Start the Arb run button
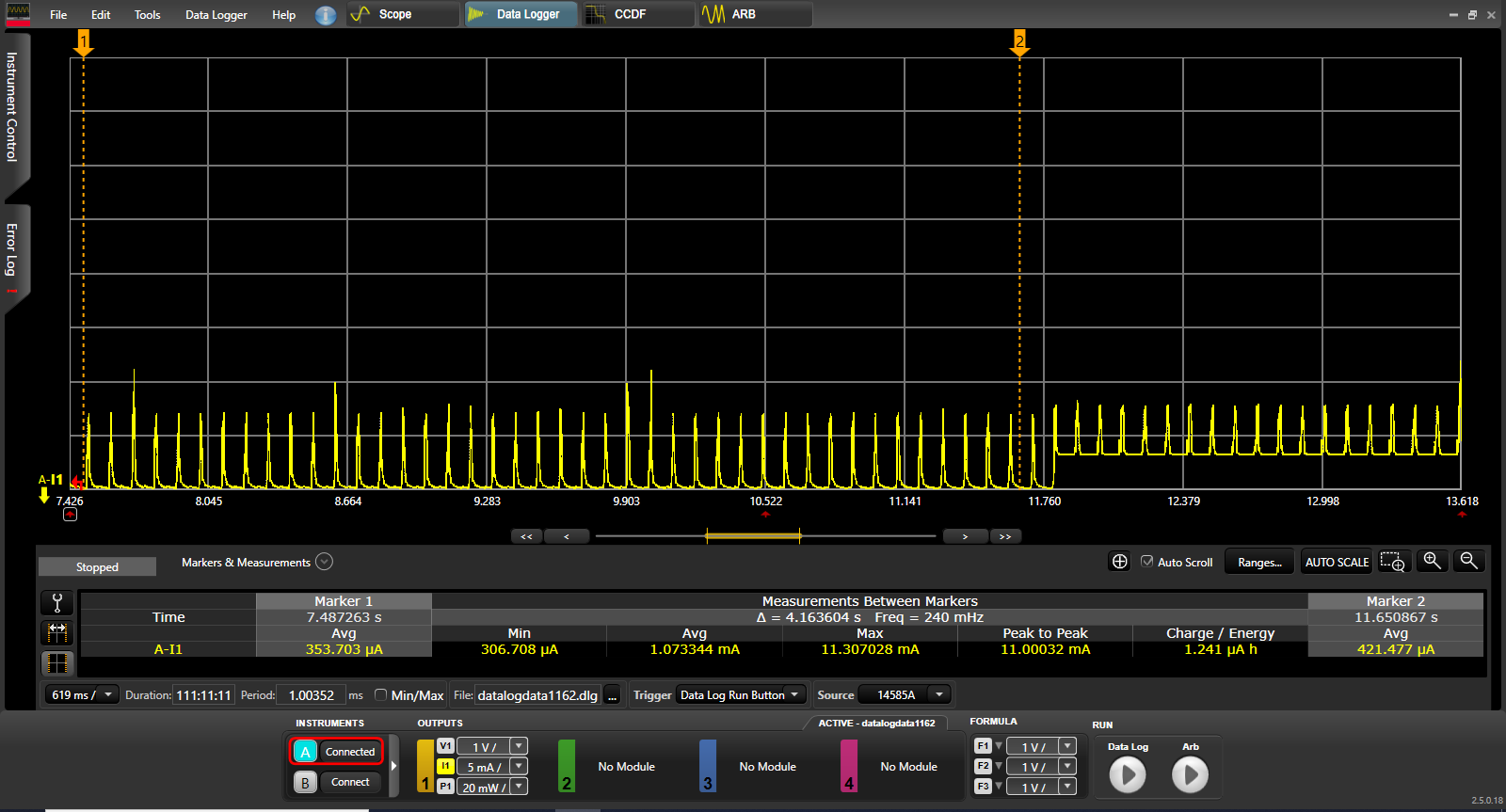 (1190, 774)
